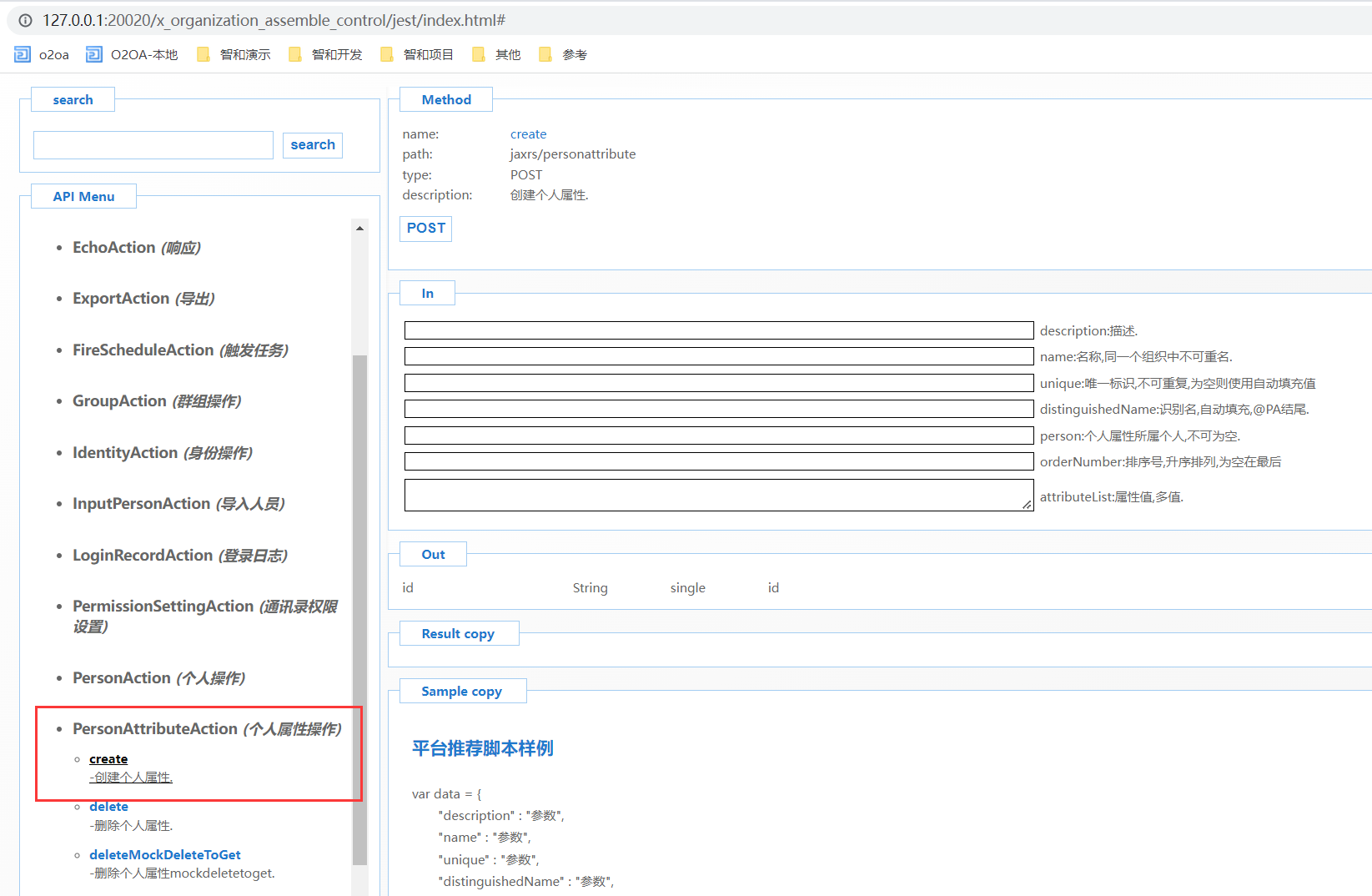The height and width of the screenshot is (896, 1372).
Task: Open the 智和演示 bookmark folder
Action: (234, 55)
